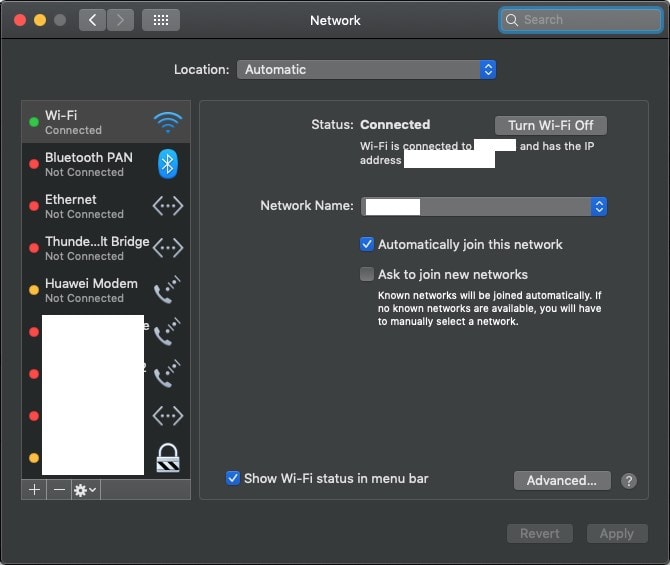Screen dimensions: 670x565
Task: Open the Advanced... settings button
Action: [x=561, y=481]
